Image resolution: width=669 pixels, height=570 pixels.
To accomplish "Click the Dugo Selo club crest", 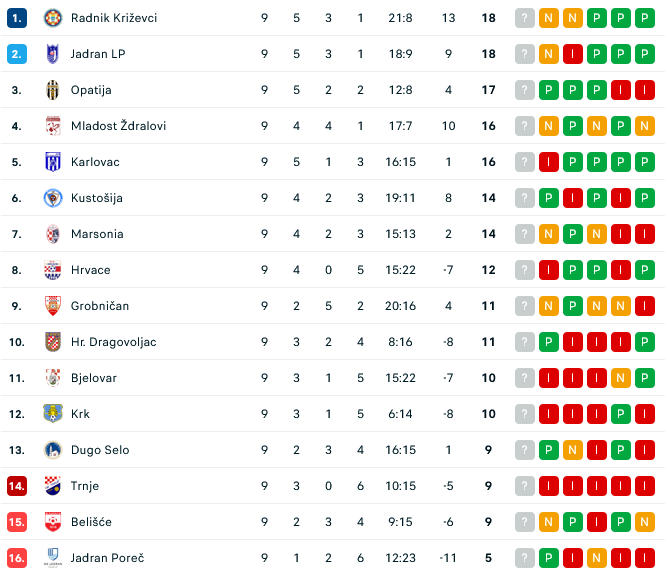I will click(x=53, y=450).
